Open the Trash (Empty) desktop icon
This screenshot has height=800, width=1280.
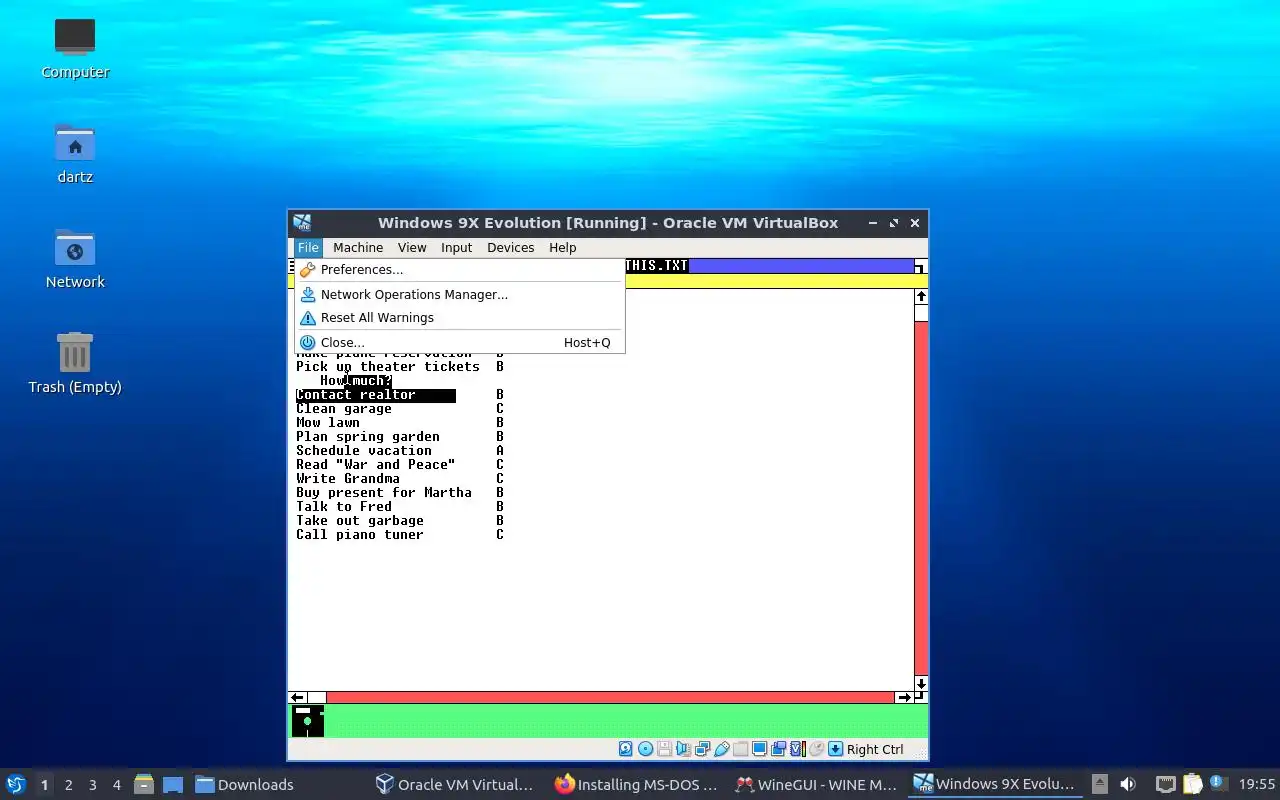[x=75, y=363]
